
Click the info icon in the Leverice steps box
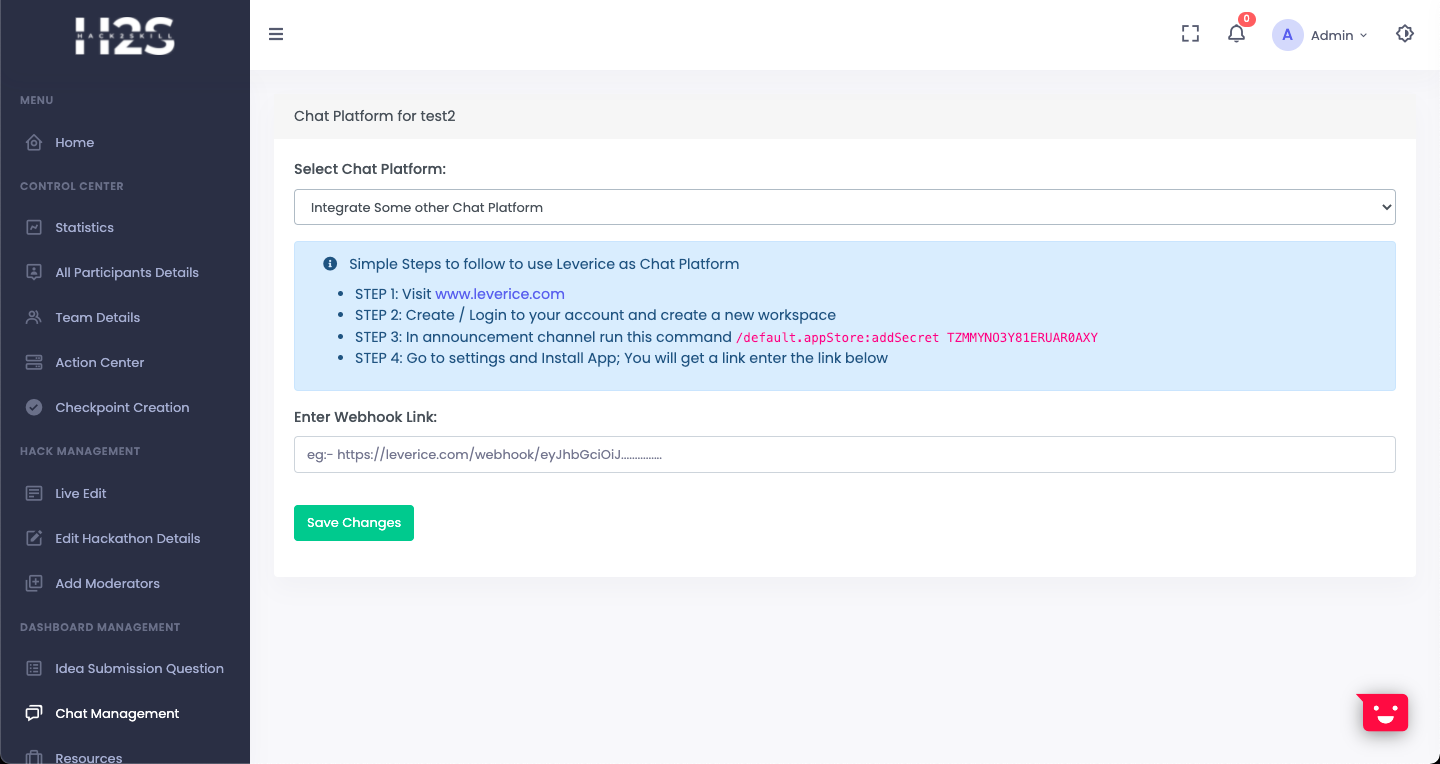click(330, 264)
